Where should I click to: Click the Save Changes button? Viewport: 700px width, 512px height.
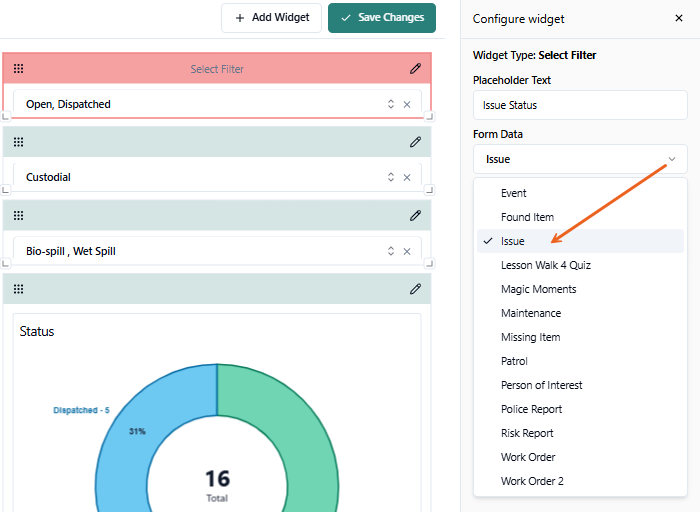pyautogui.click(x=382, y=17)
